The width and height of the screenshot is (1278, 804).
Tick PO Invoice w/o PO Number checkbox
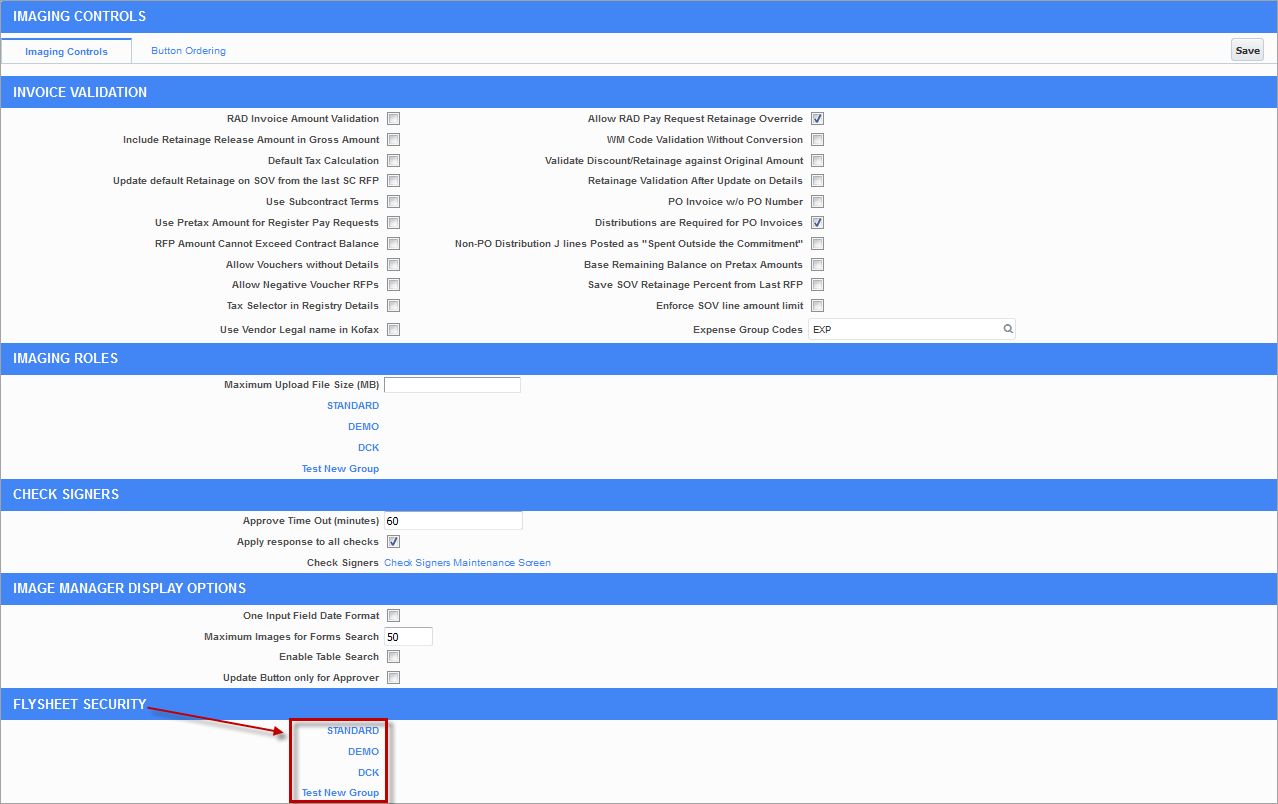tap(818, 202)
